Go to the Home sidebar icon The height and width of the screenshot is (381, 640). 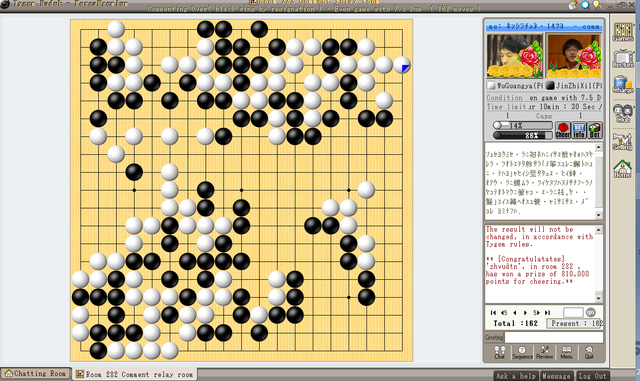coord(623,169)
